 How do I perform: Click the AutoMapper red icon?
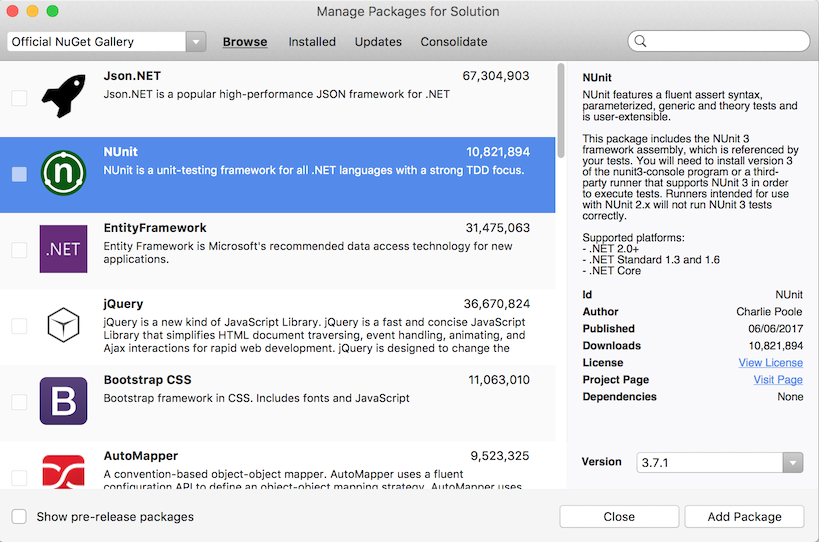pos(63,472)
